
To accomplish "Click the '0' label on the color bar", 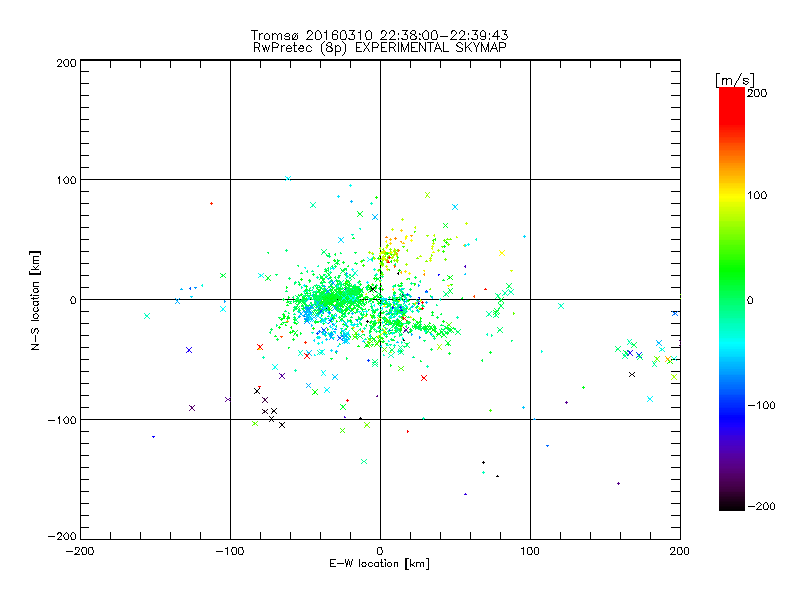I will pos(750,301).
